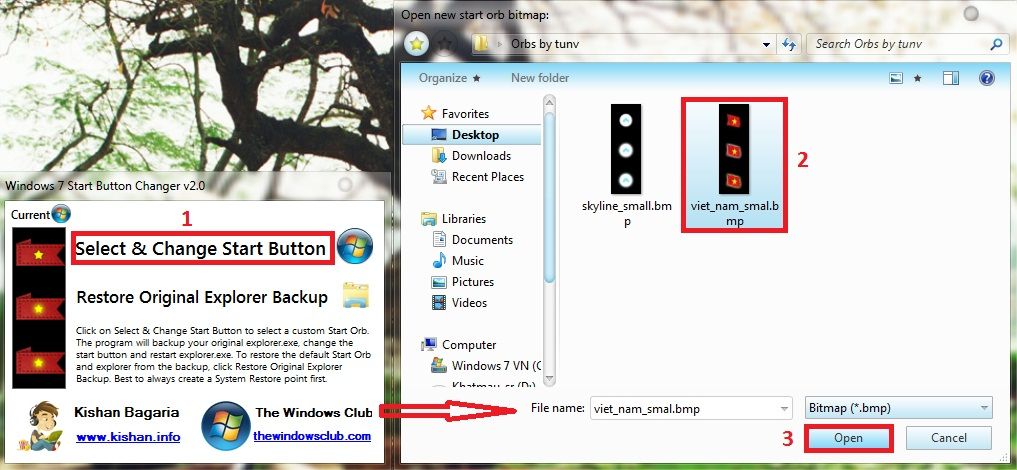Select Libraries in the navigation pane

[464, 218]
